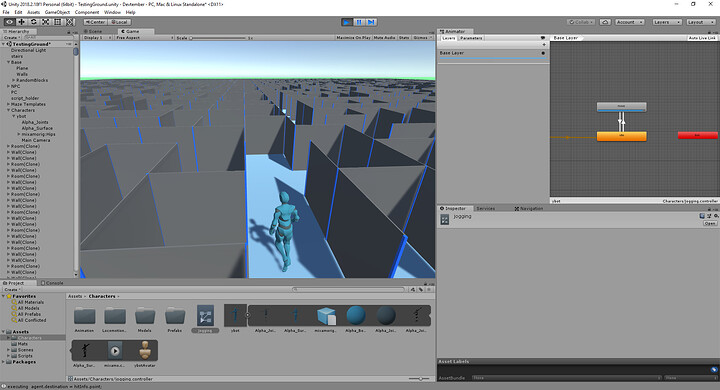
Task: Add a new animator layer with plus
Action: point(544,45)
